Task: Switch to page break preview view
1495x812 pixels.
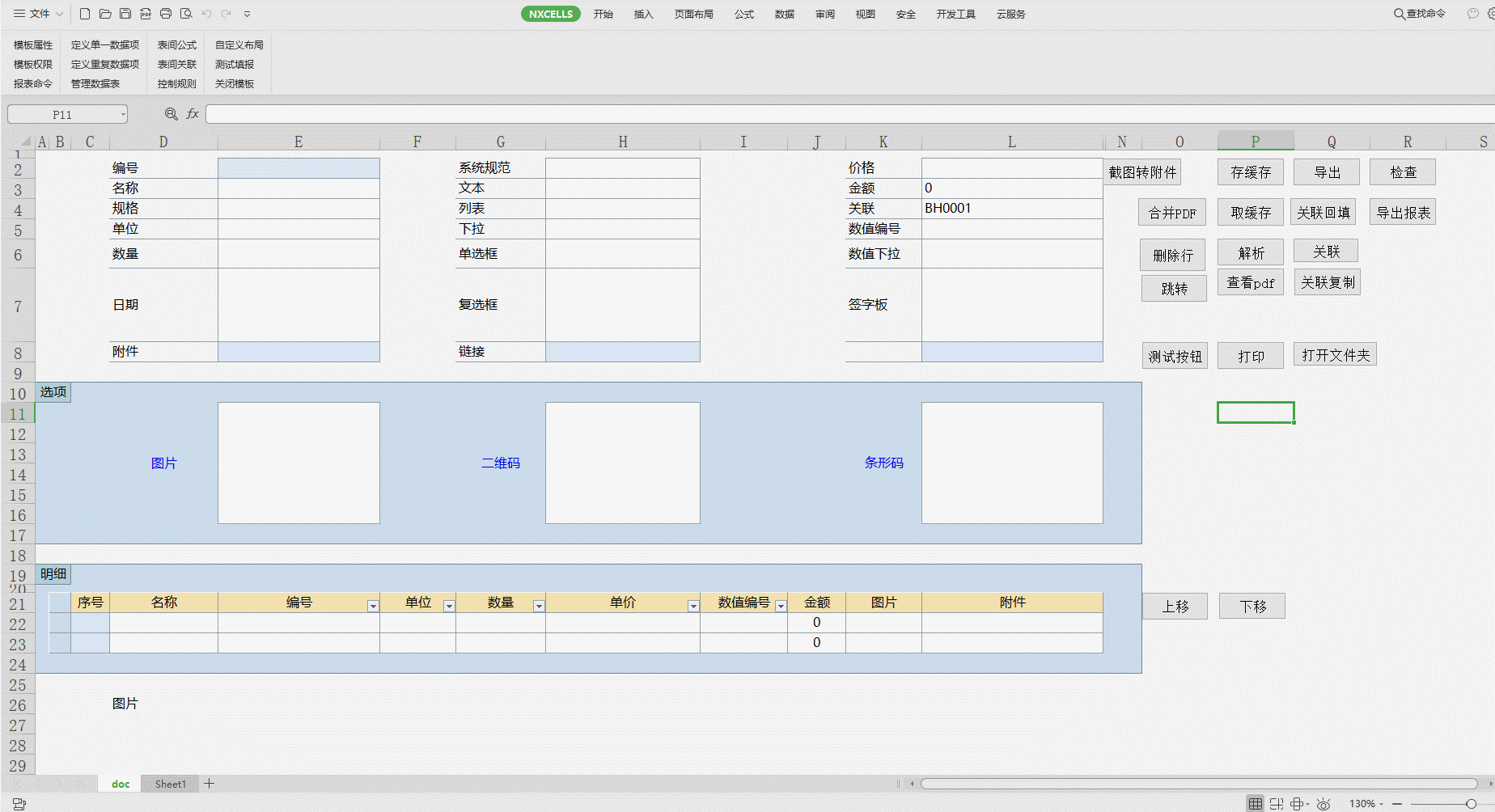Action: click(x=1277, y=803)
